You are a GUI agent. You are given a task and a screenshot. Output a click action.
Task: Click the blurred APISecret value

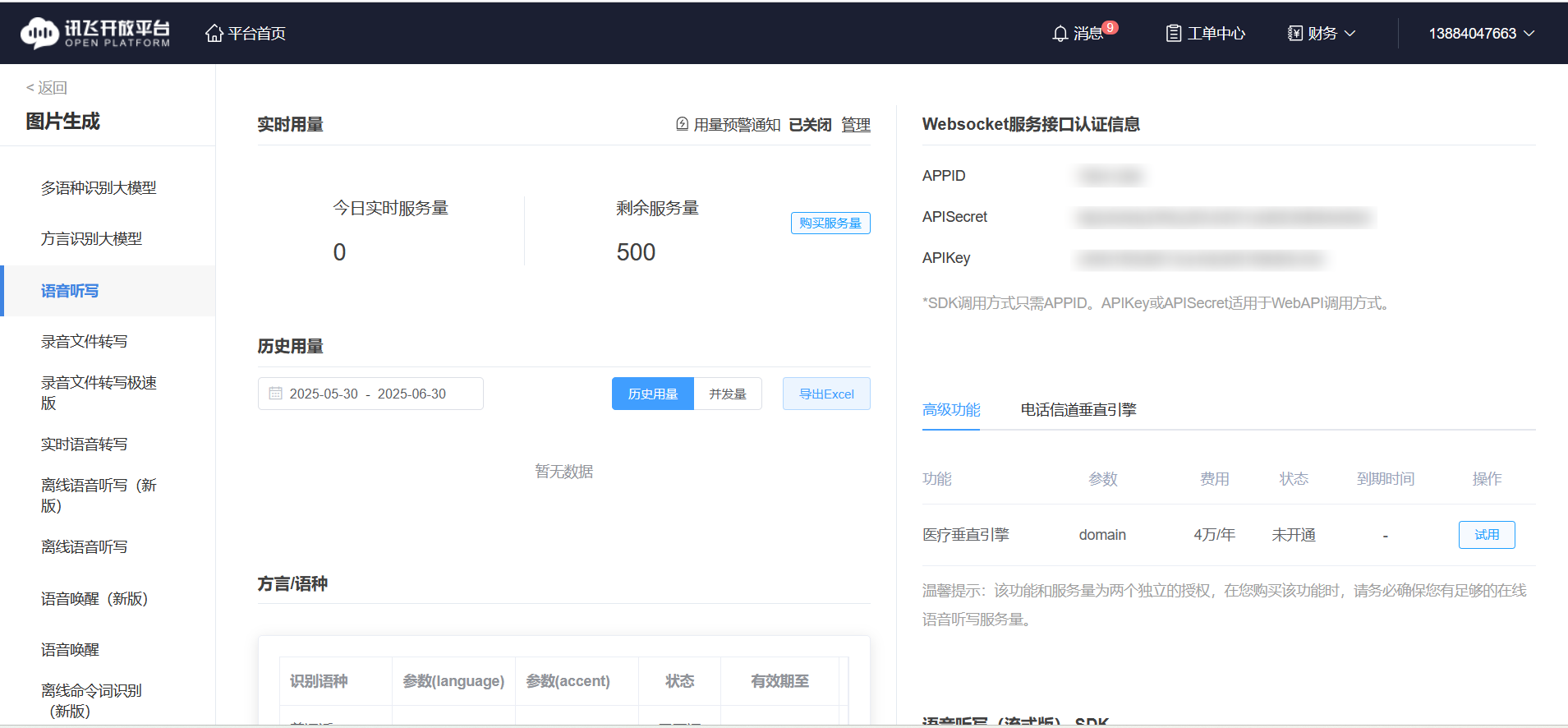tap(1225, 217)
